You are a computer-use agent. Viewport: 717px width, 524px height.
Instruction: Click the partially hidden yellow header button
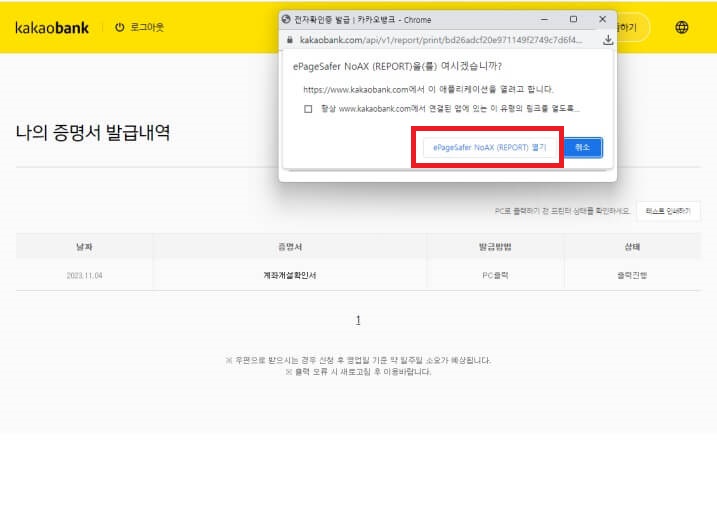[633, 27]
